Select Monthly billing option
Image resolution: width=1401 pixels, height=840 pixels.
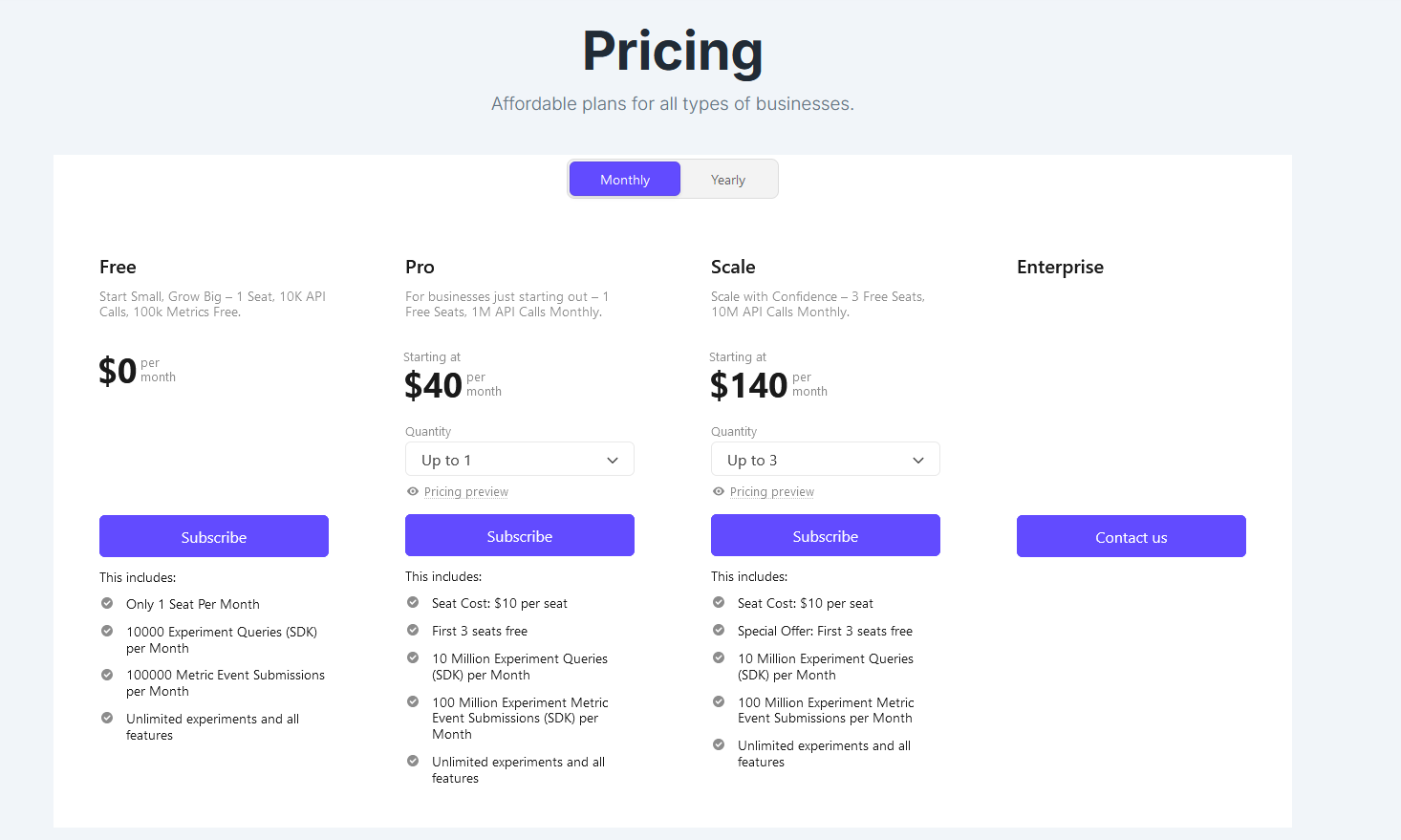pyautogui.click(x=625, y=180)
